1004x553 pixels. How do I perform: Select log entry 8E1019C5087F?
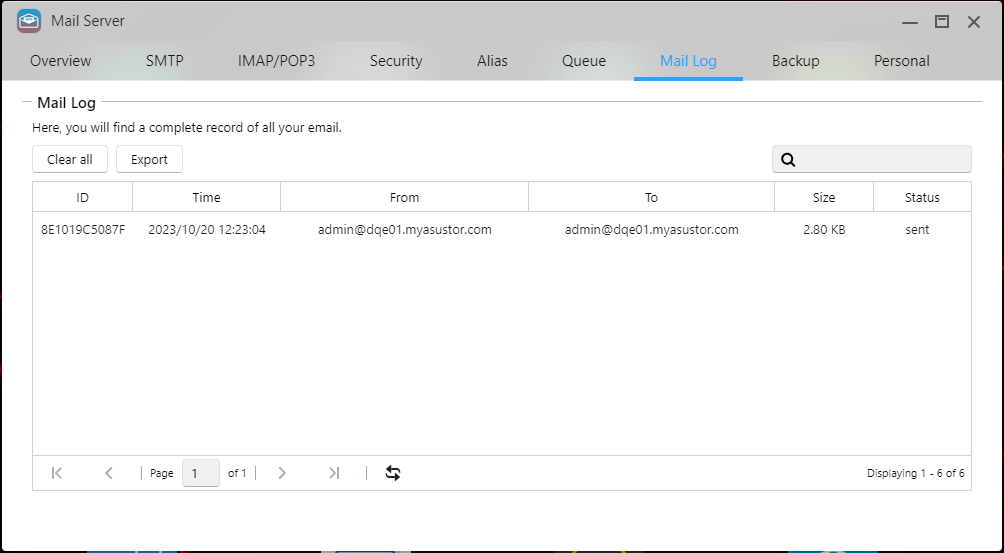[x=502, y=230]
